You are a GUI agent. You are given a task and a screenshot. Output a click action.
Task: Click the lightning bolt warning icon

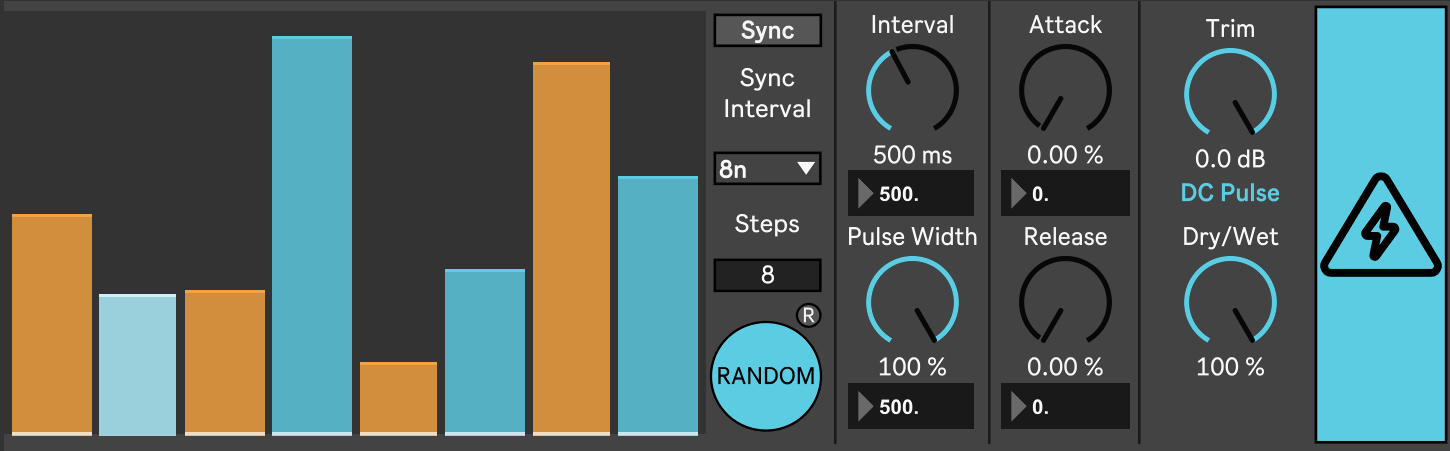(x=1383, y=227)
